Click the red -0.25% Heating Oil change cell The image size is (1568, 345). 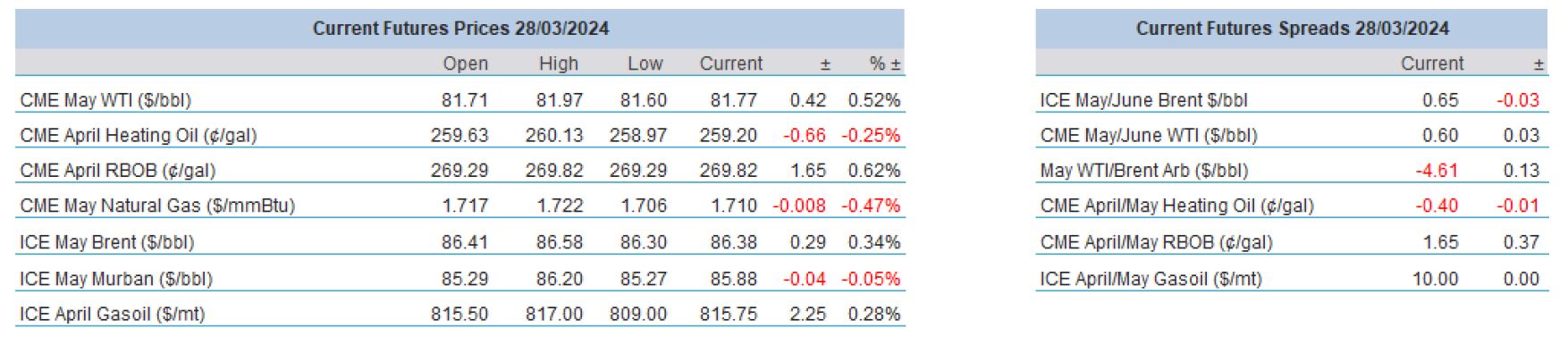coord(871,135)
